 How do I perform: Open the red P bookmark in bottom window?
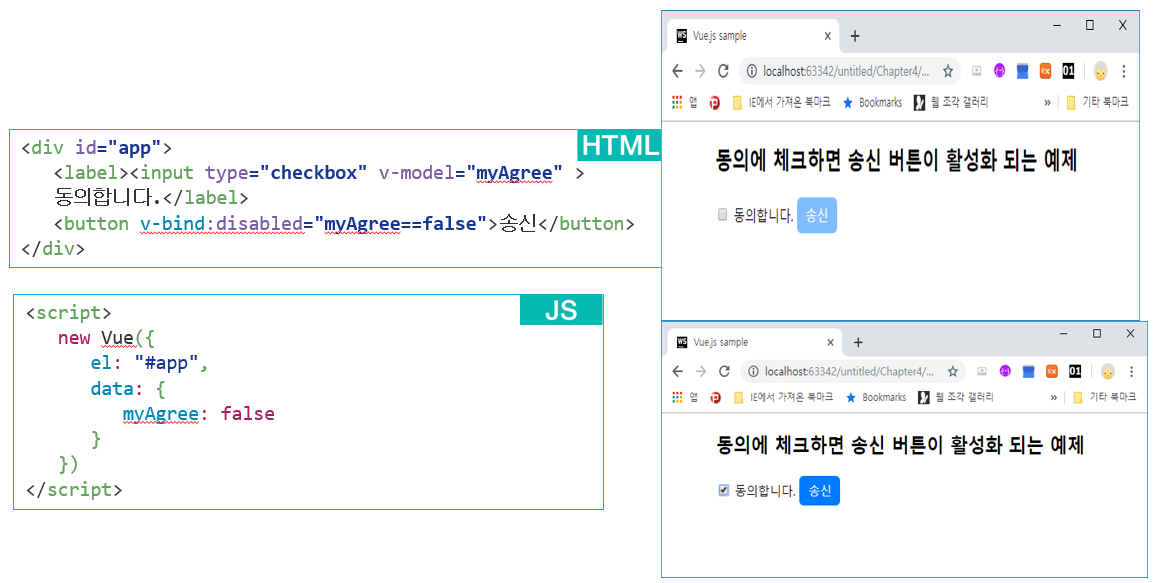[x=715, y=398]
